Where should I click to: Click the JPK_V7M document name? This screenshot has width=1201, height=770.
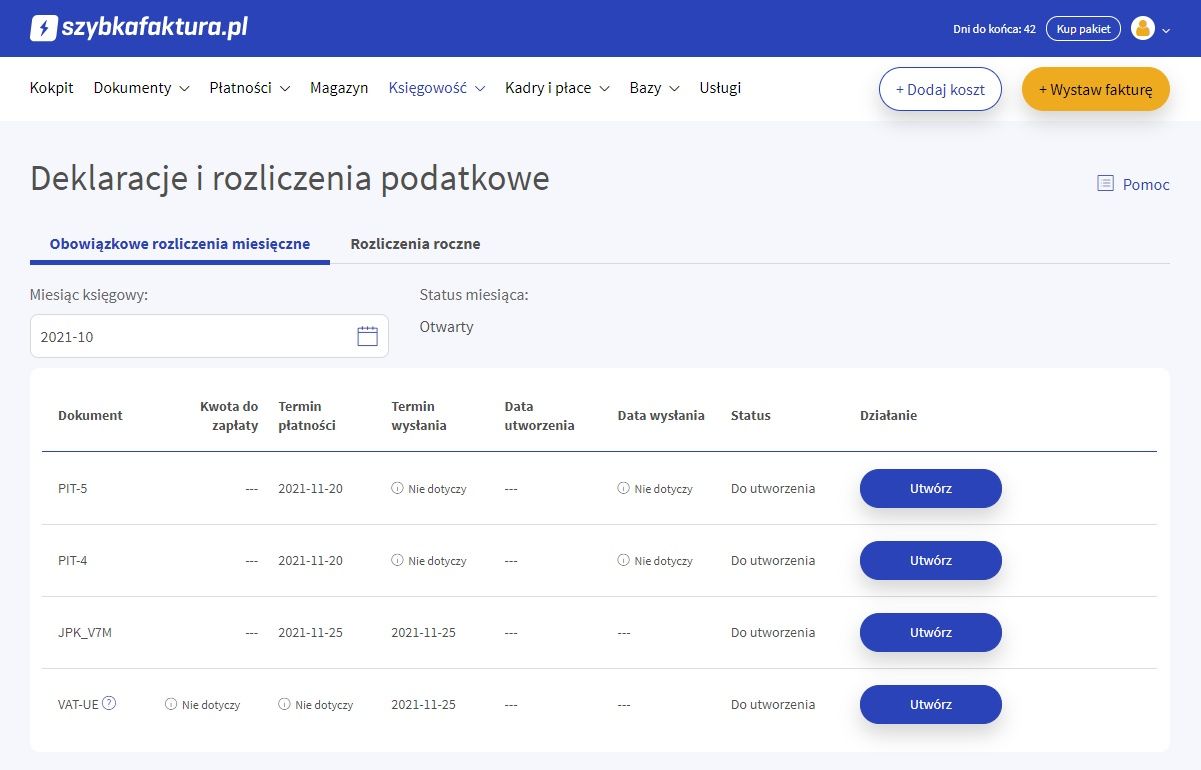pyautogui.click(x=85, y=633)
